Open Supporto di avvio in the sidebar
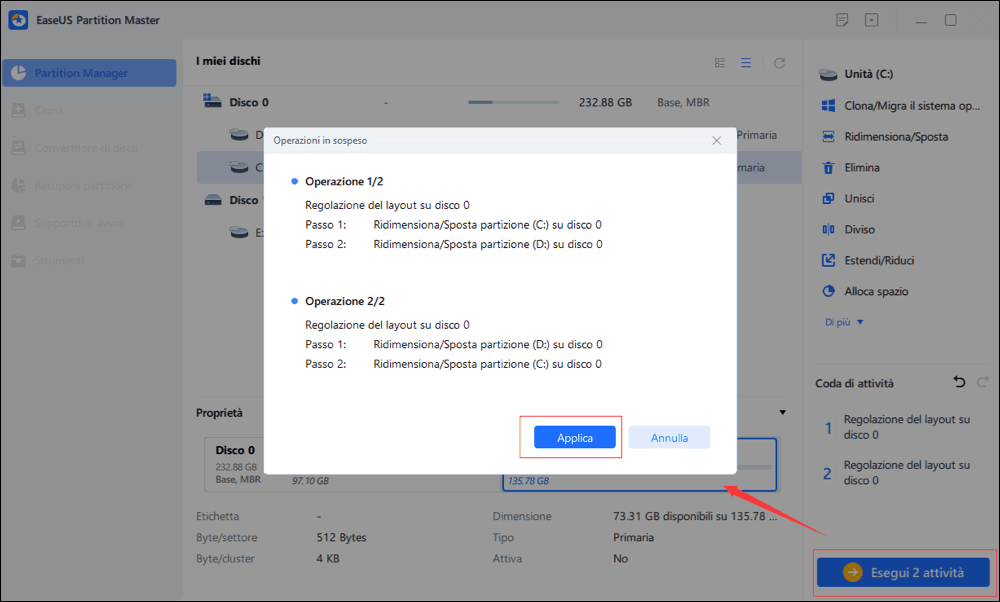This screenshot has width=1000, height=602. tap(78, 223)
